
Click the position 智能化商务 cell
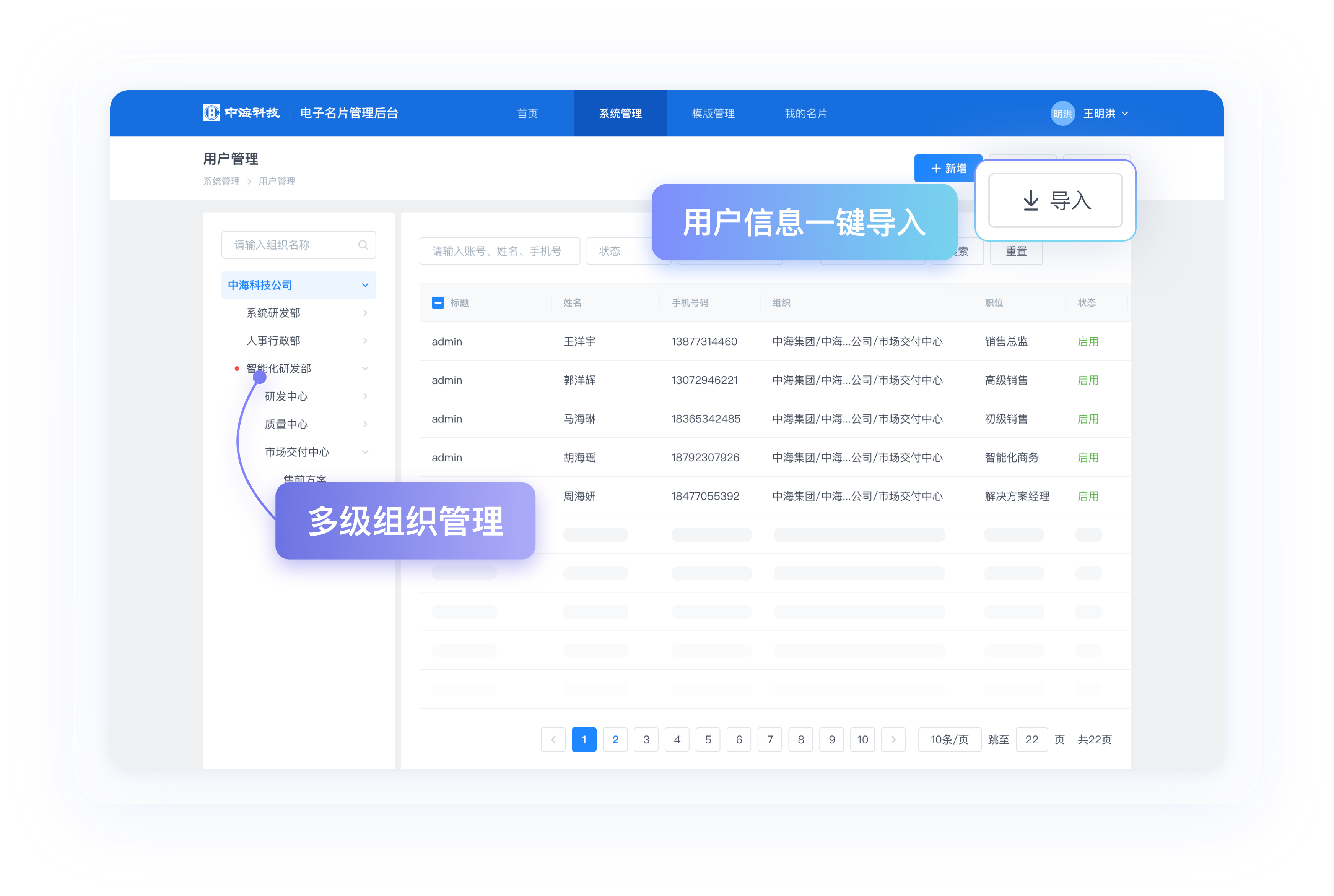coord(1011,457)
